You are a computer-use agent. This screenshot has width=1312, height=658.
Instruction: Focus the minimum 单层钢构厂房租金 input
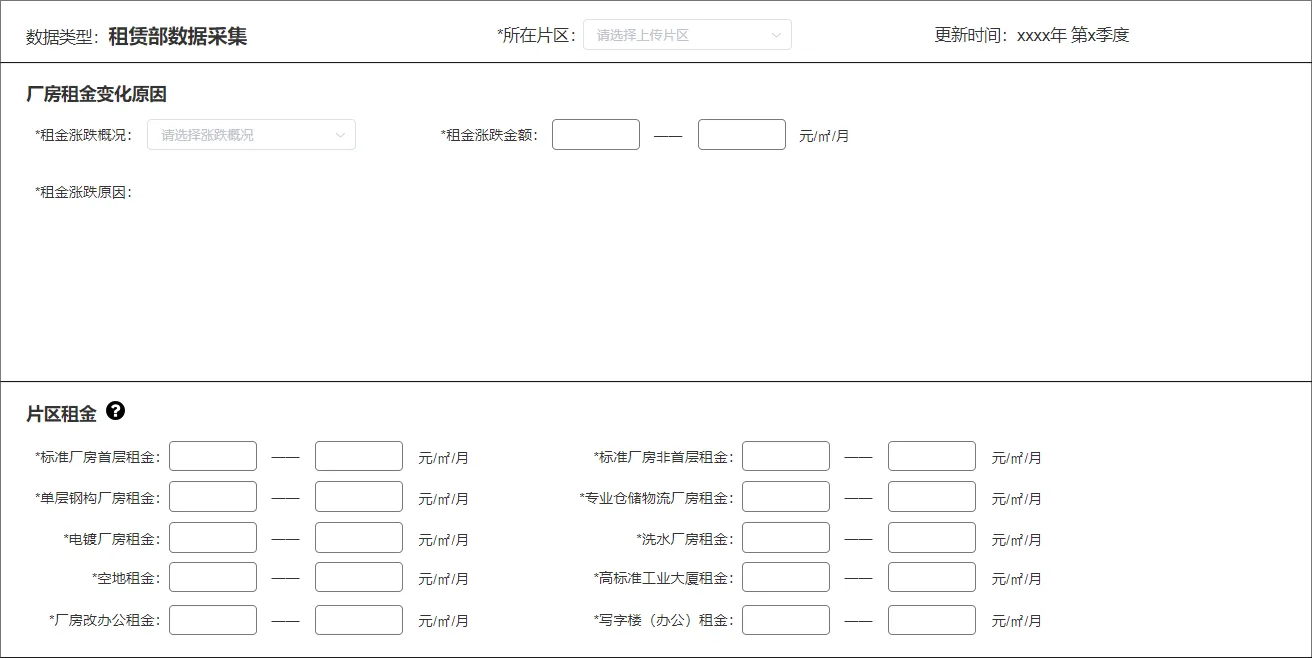pyautogui.click(x=213, y=497)
